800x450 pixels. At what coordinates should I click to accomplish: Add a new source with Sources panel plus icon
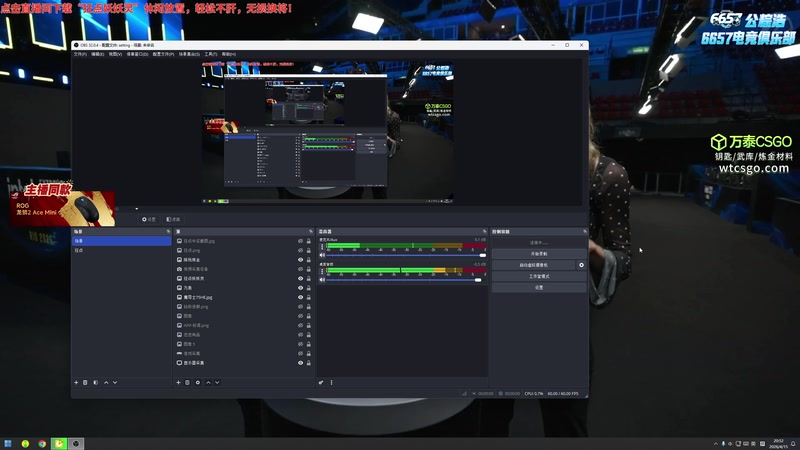point(178,382)
